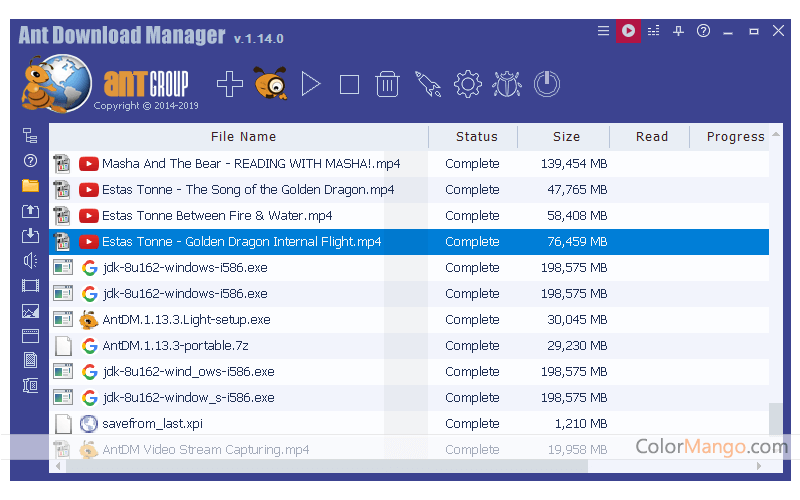Screen dimensions: 800x500
Task: Click the power shutdown icon
Action: (x=547, y=84)
